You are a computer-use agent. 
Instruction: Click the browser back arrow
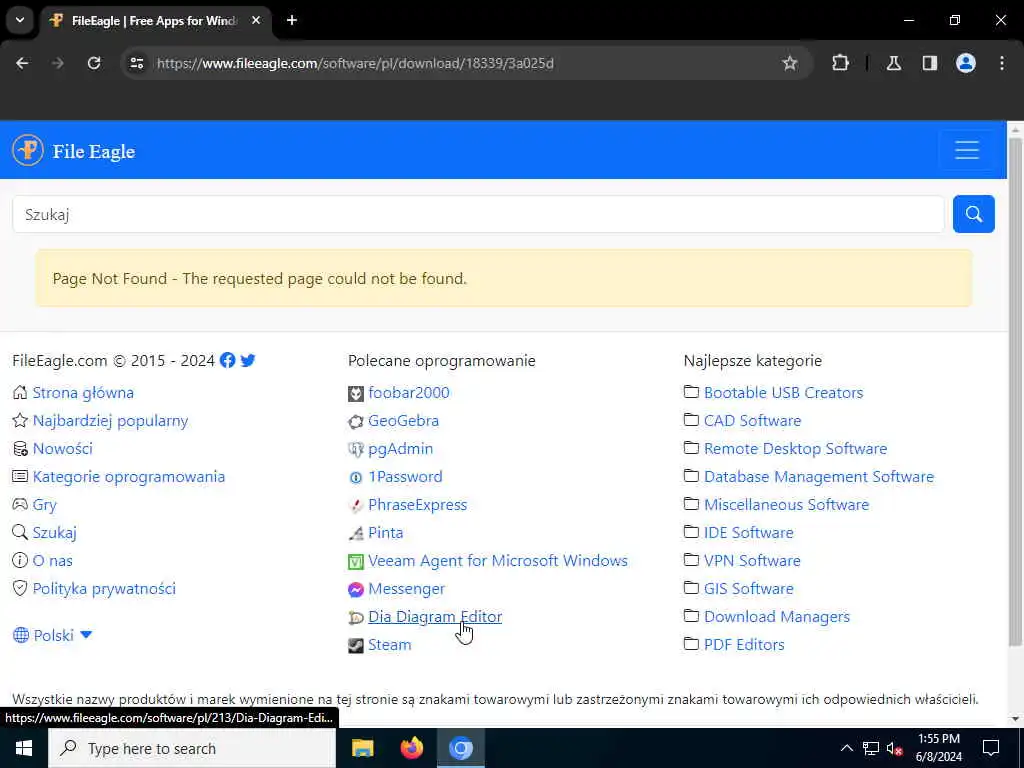pos(22,63)
